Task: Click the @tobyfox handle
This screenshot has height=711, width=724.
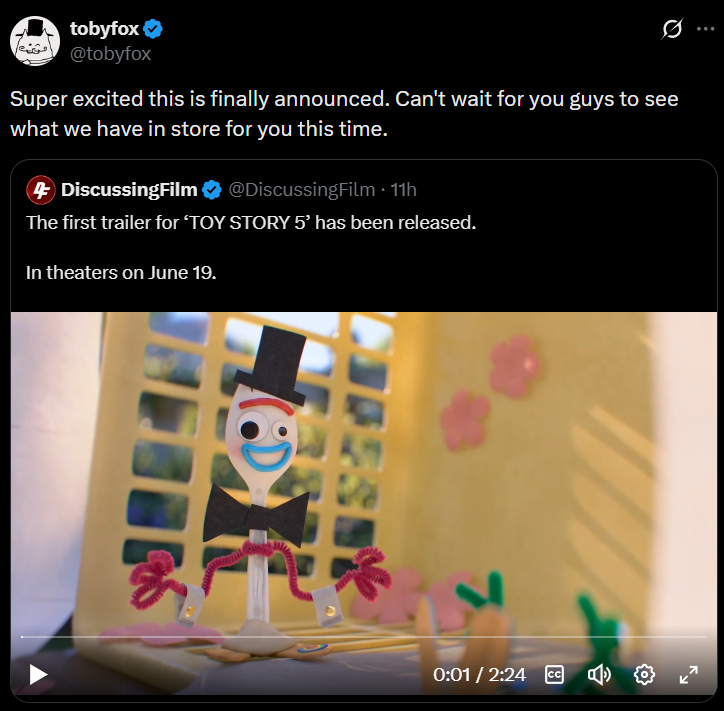Action: point(110,54)
